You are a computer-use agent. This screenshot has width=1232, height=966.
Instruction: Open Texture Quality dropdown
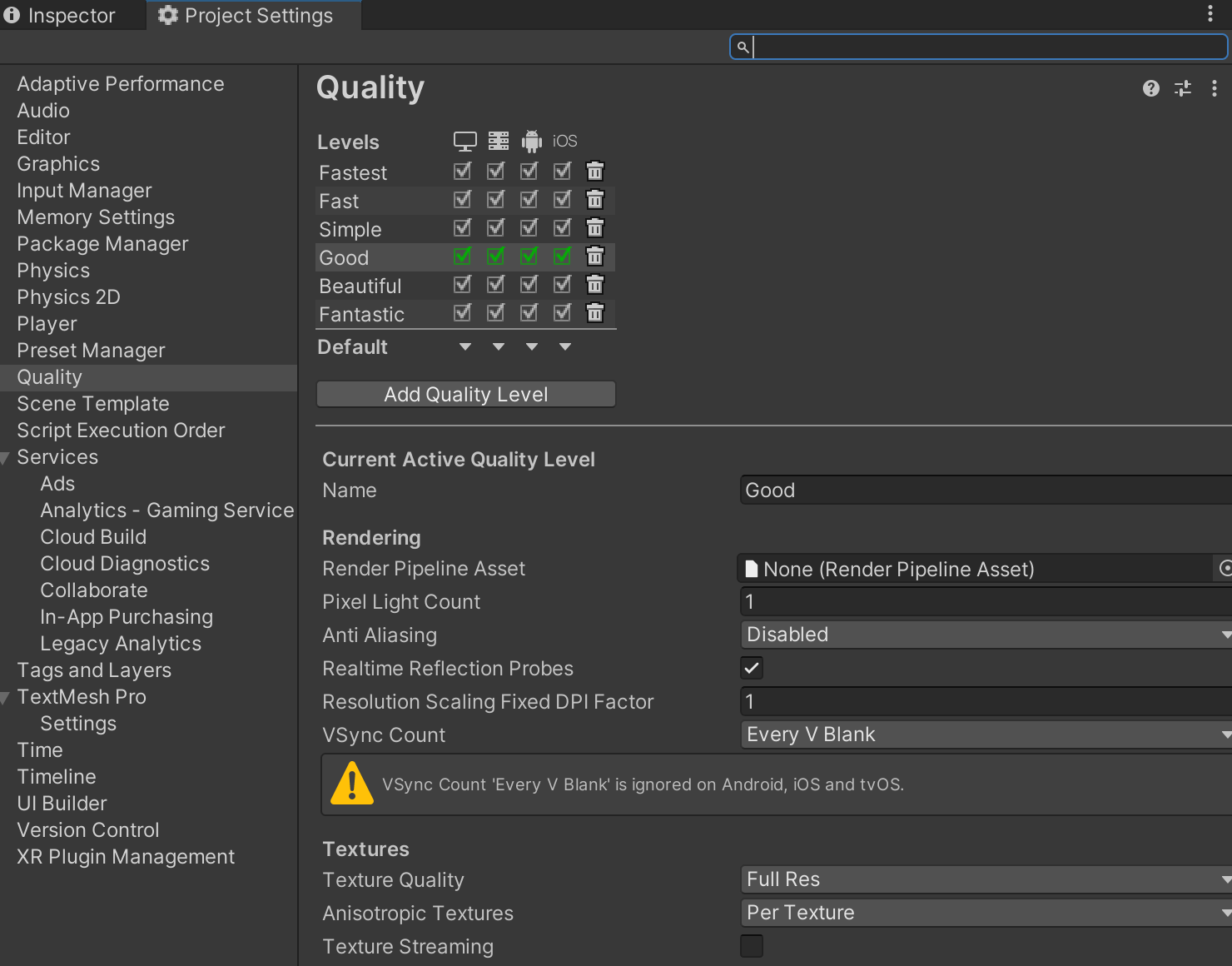coord(986,879)
